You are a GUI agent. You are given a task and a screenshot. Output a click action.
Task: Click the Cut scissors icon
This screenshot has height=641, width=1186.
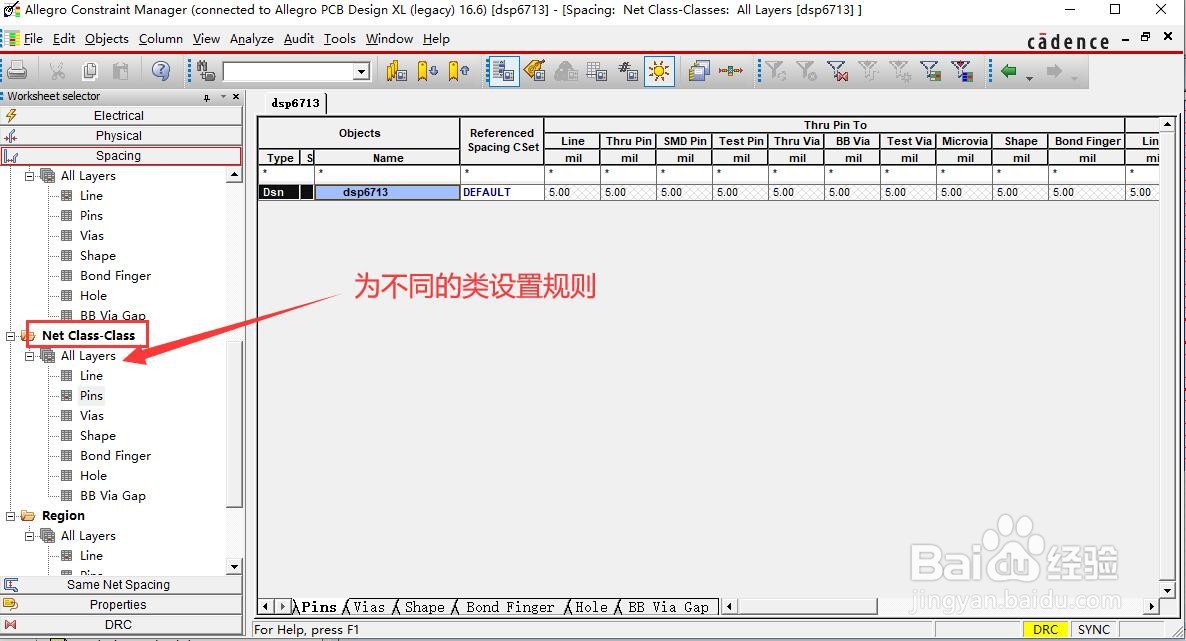(57, 71)
